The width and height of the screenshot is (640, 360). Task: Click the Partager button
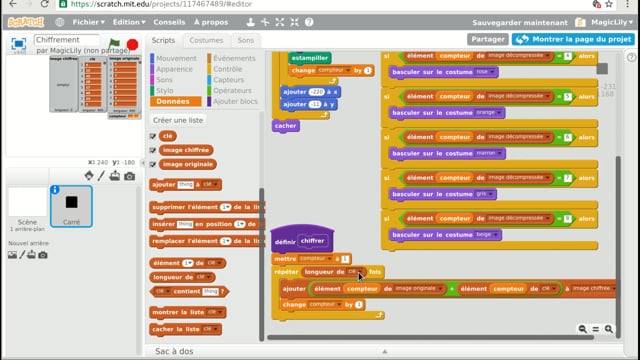pos(488,39)
